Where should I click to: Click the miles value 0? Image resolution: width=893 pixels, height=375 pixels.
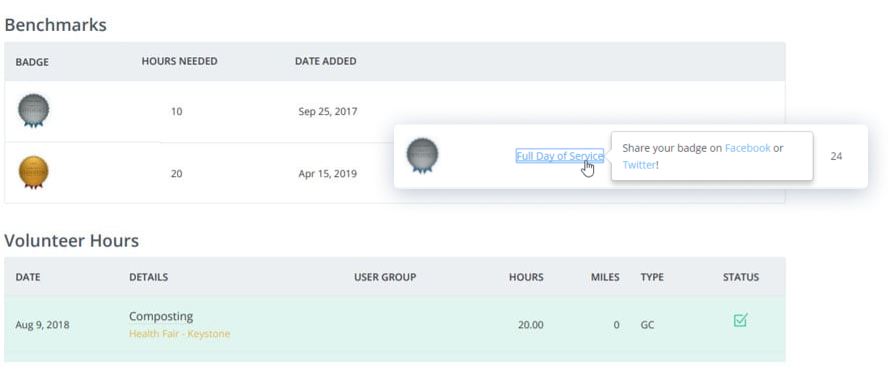[617, 325]
